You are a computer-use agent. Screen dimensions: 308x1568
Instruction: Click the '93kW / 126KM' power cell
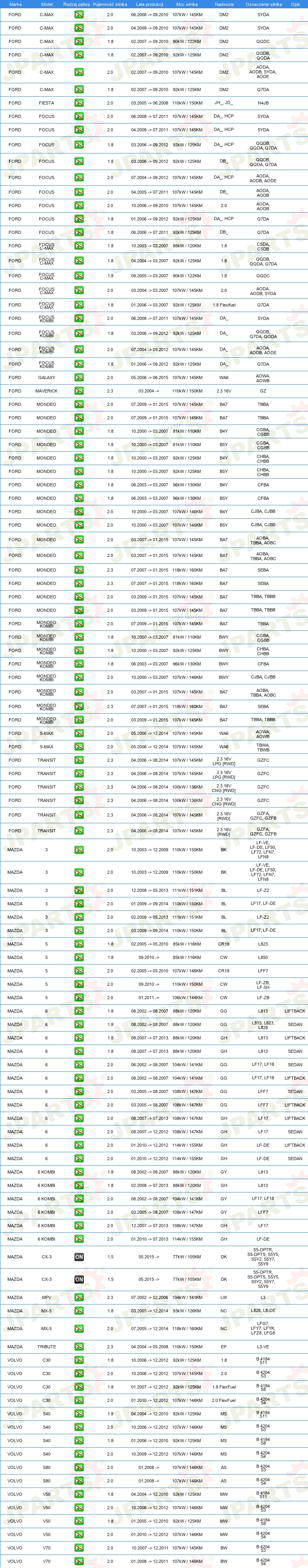tap(187, 1310)
